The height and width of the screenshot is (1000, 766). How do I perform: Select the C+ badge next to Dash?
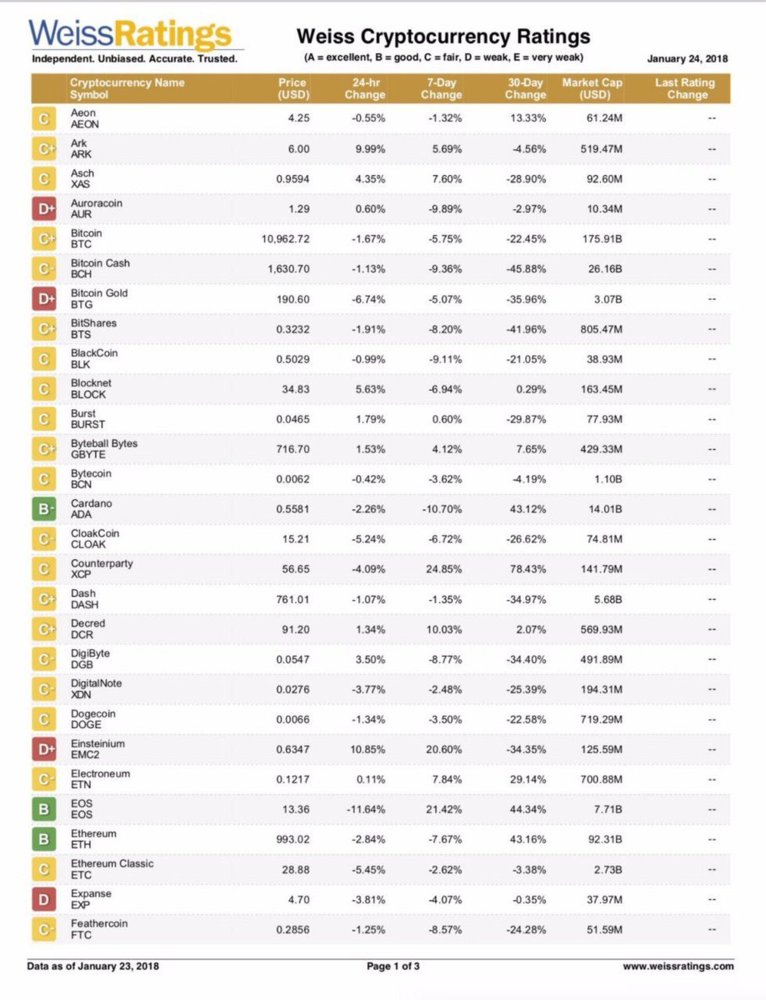point(45,600)
